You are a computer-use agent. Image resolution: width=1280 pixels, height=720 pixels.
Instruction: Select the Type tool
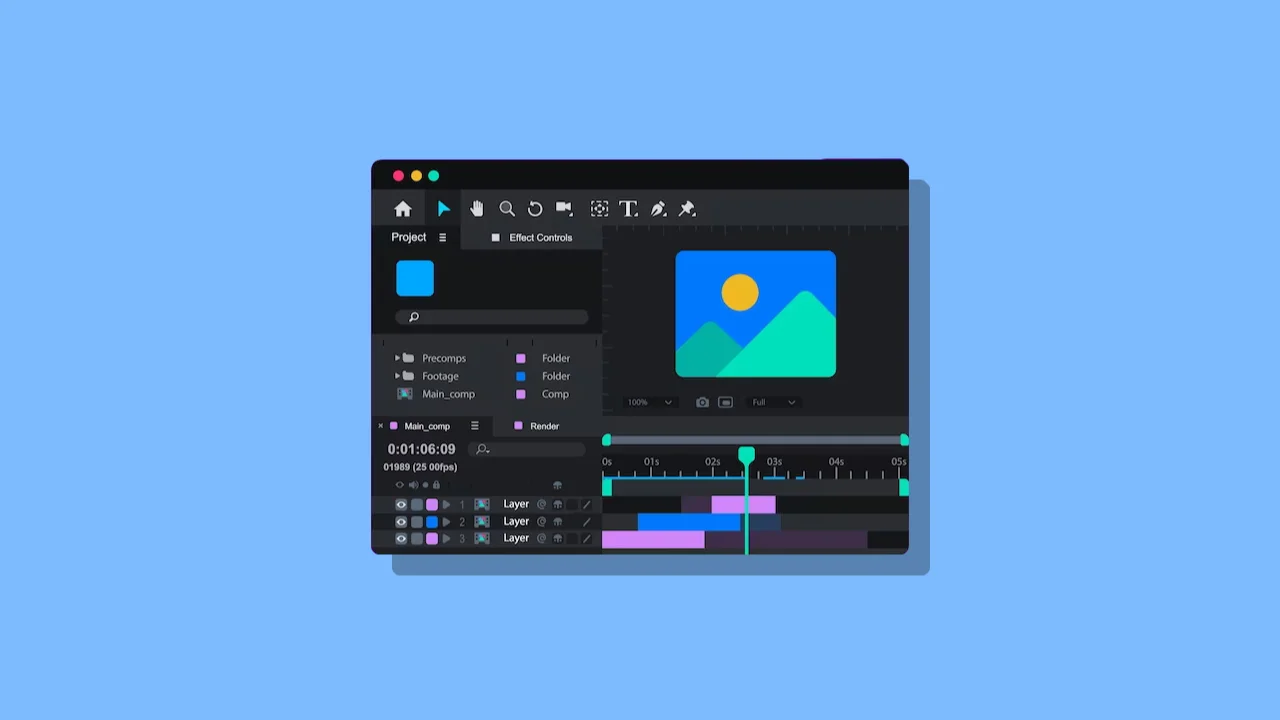tap(629, 208)
